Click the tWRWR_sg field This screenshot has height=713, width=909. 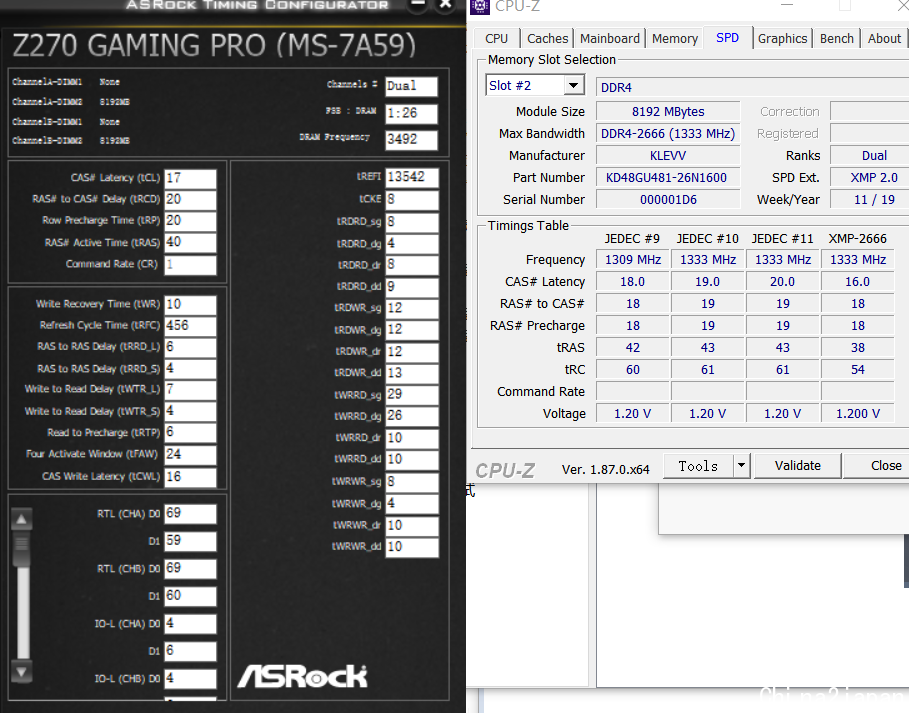[412, 482]
